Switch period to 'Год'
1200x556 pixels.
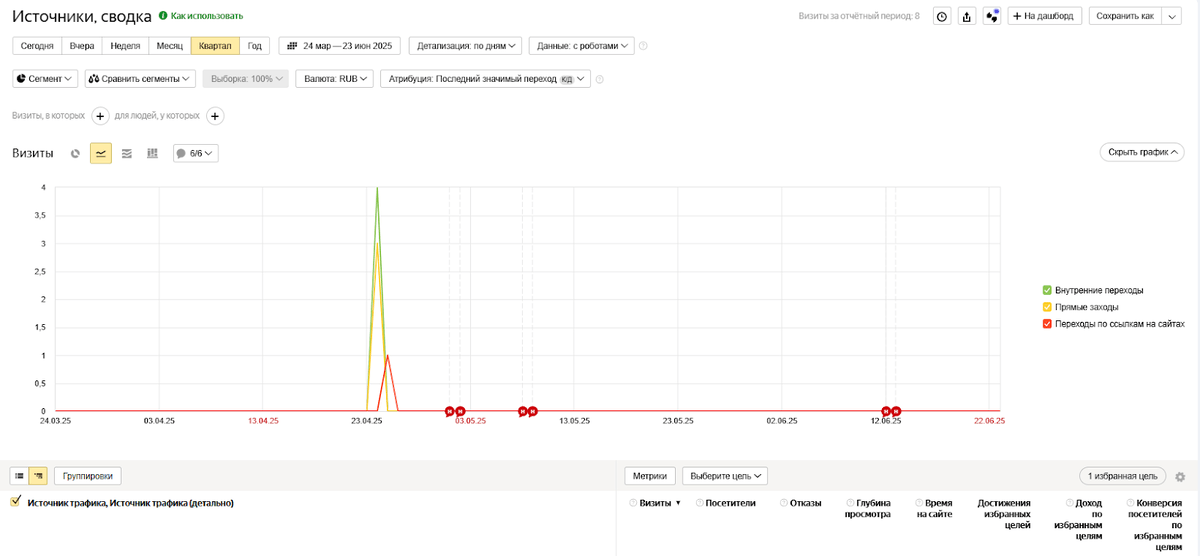coord(255,46)
